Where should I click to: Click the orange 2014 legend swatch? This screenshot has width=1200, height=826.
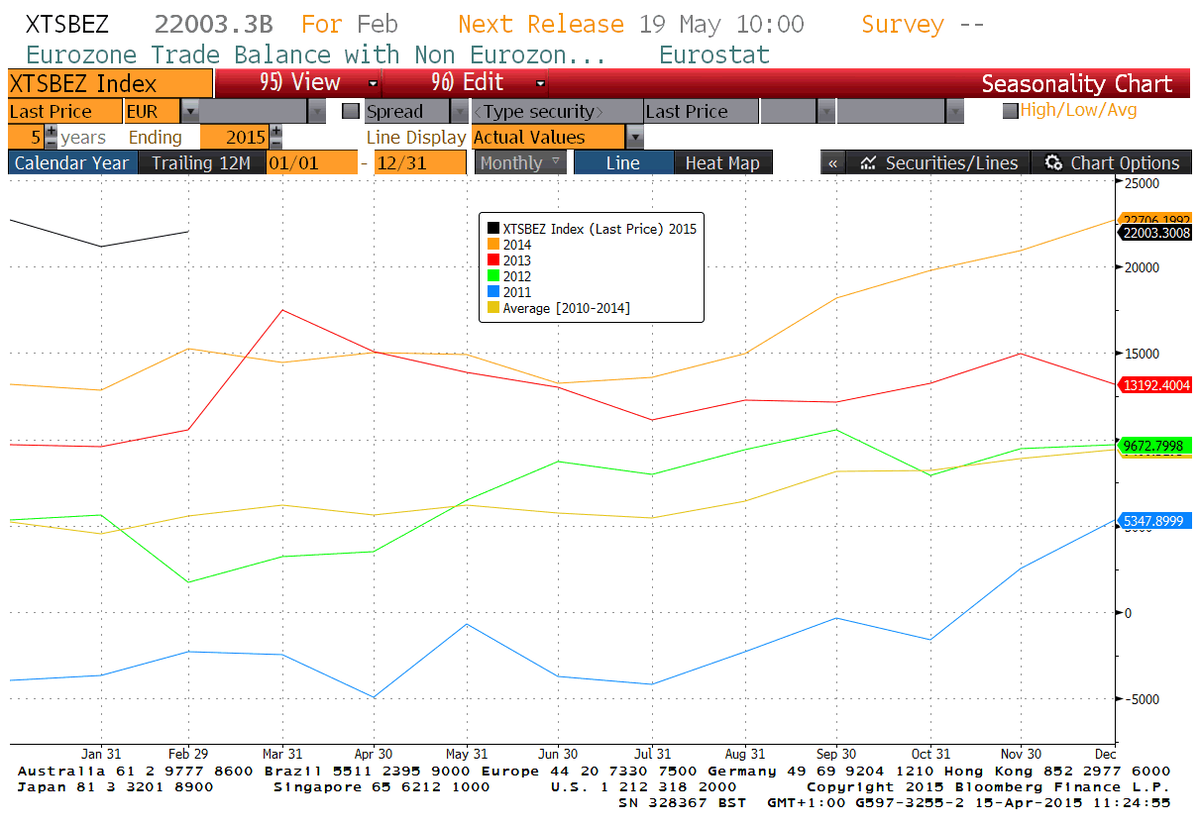pos(493,244)
